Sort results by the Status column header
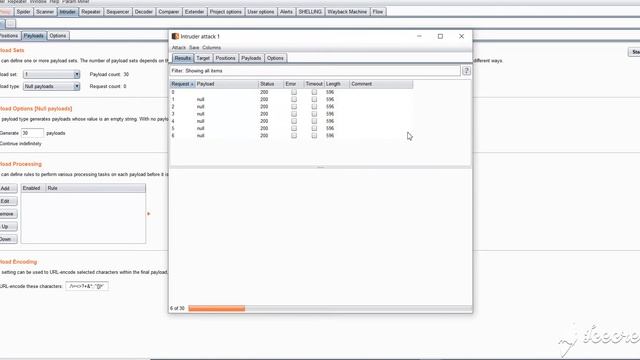Screen dimensions: 640x360 point(271,84)
